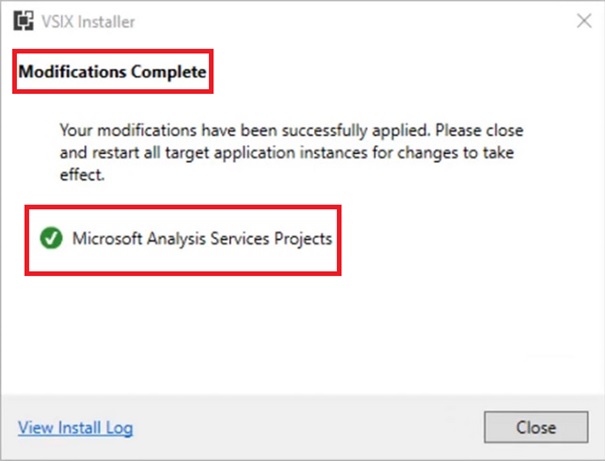Click the word "Complete" in the heading

[169, 72]
